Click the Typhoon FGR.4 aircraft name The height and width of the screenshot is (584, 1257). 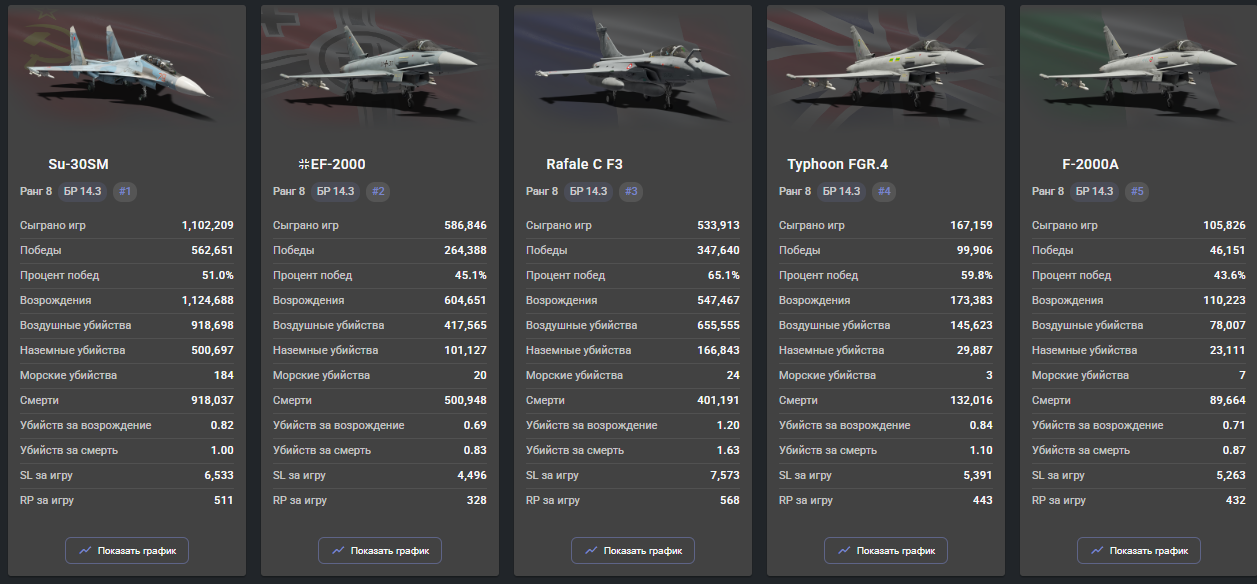(x=837, y=164)
